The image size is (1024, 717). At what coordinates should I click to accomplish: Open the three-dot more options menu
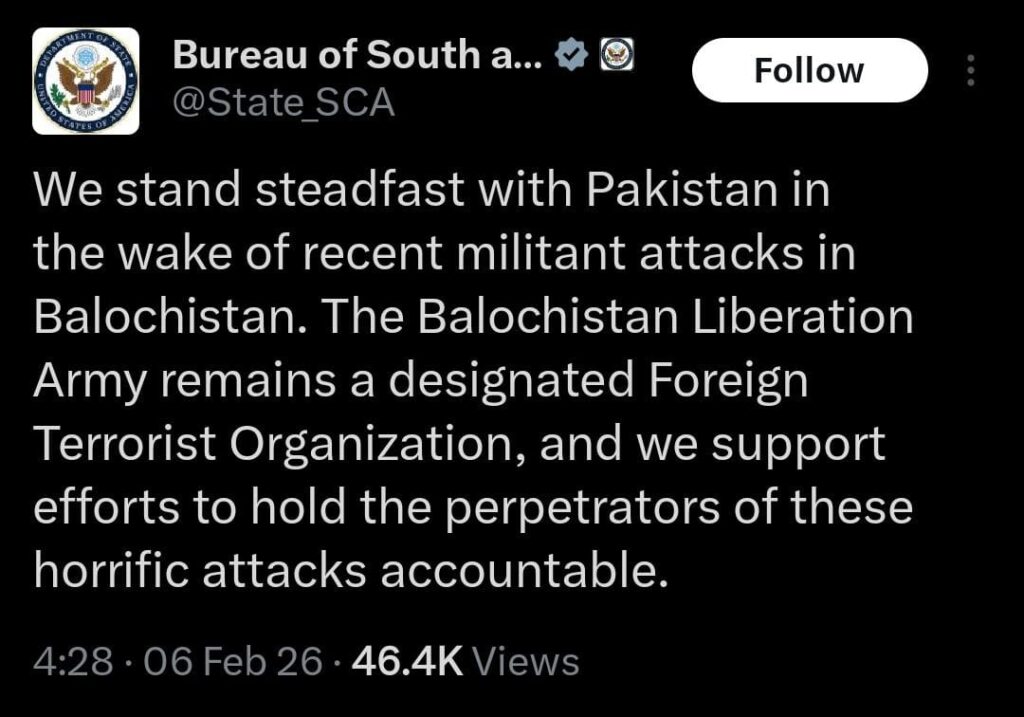[968, 70]
